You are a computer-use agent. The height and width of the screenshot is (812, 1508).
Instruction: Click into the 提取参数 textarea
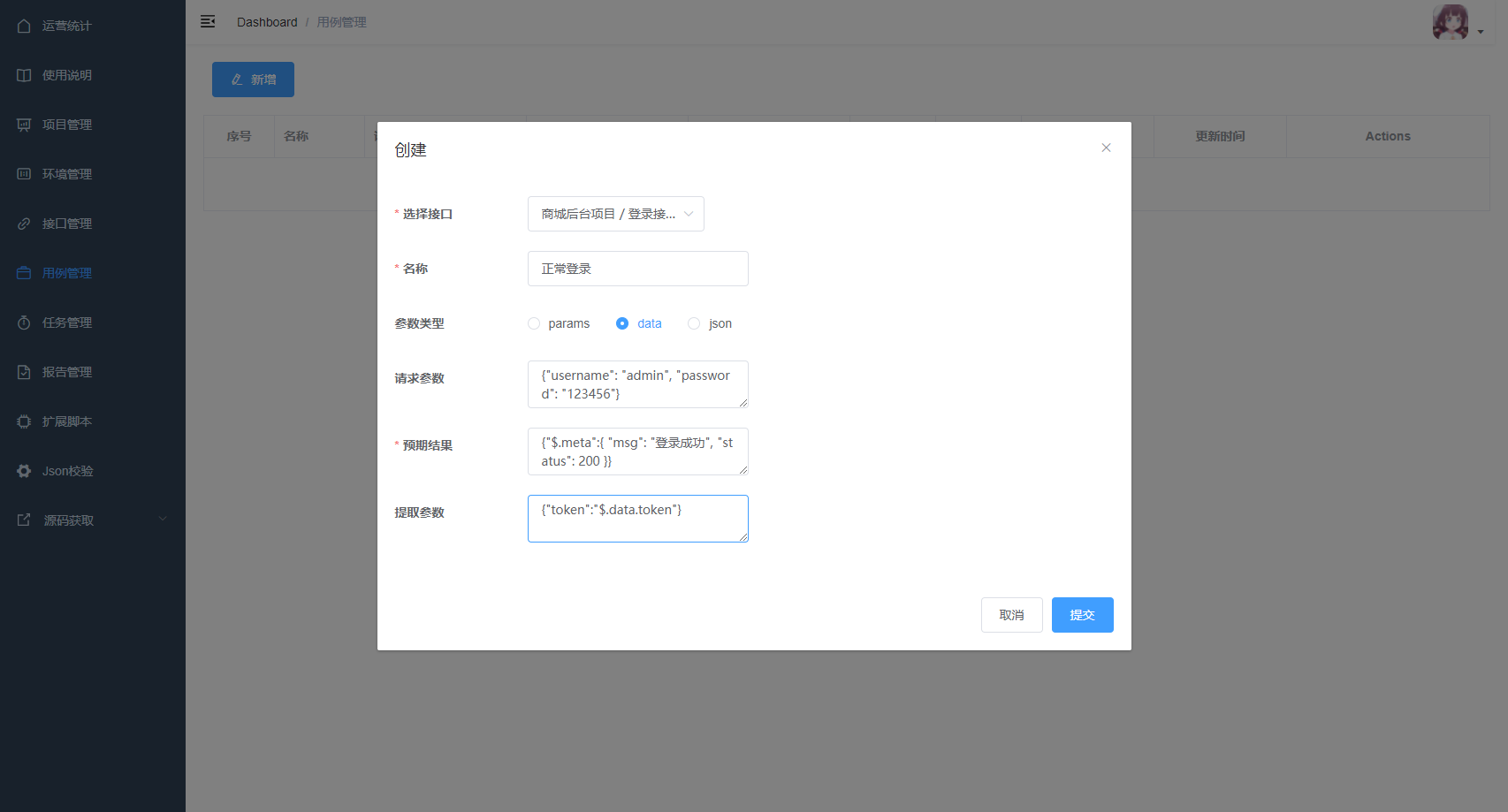[x=638, y=519]
